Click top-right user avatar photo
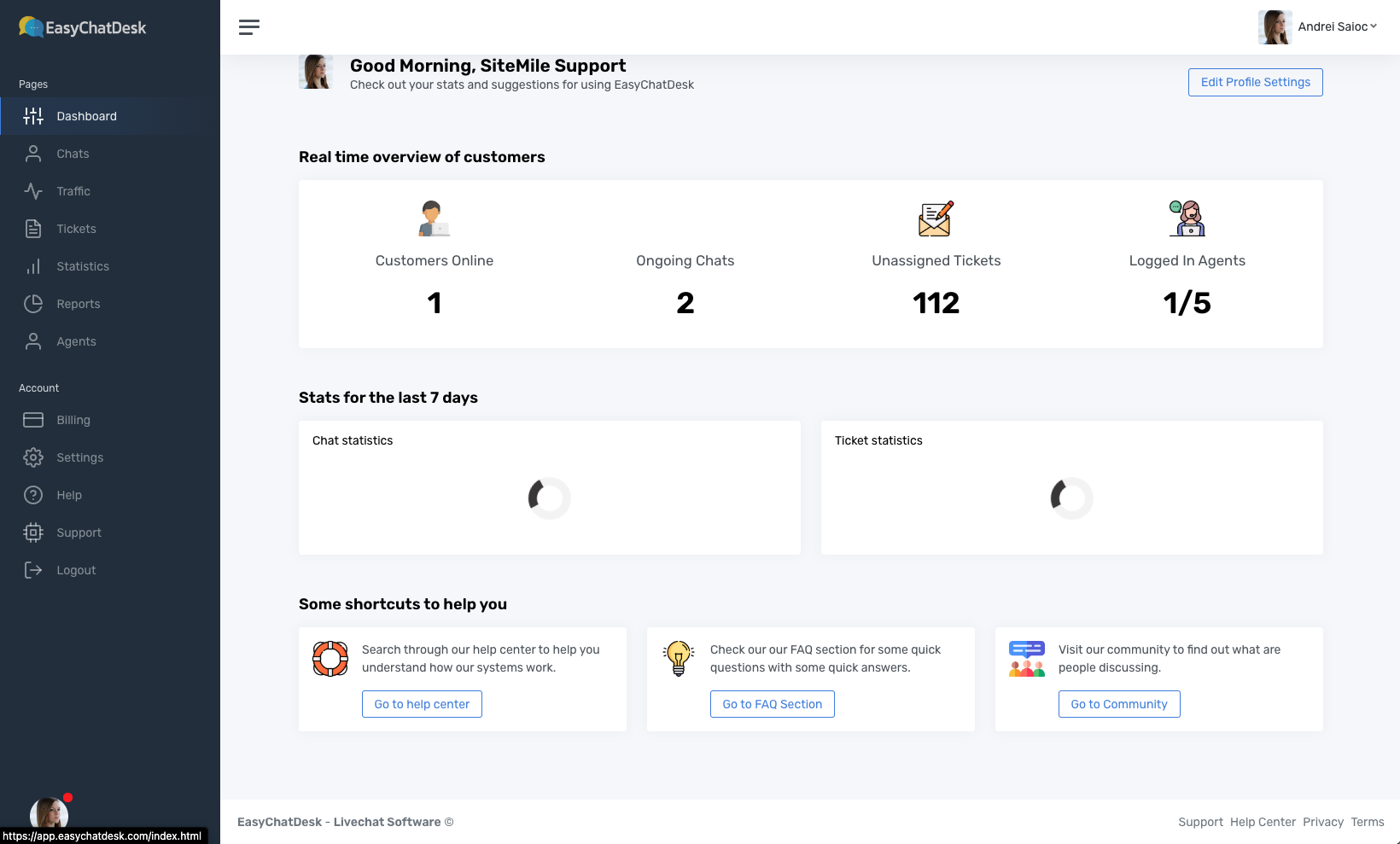Viewport: 1400px width, 844px height. pos(1275,27)
